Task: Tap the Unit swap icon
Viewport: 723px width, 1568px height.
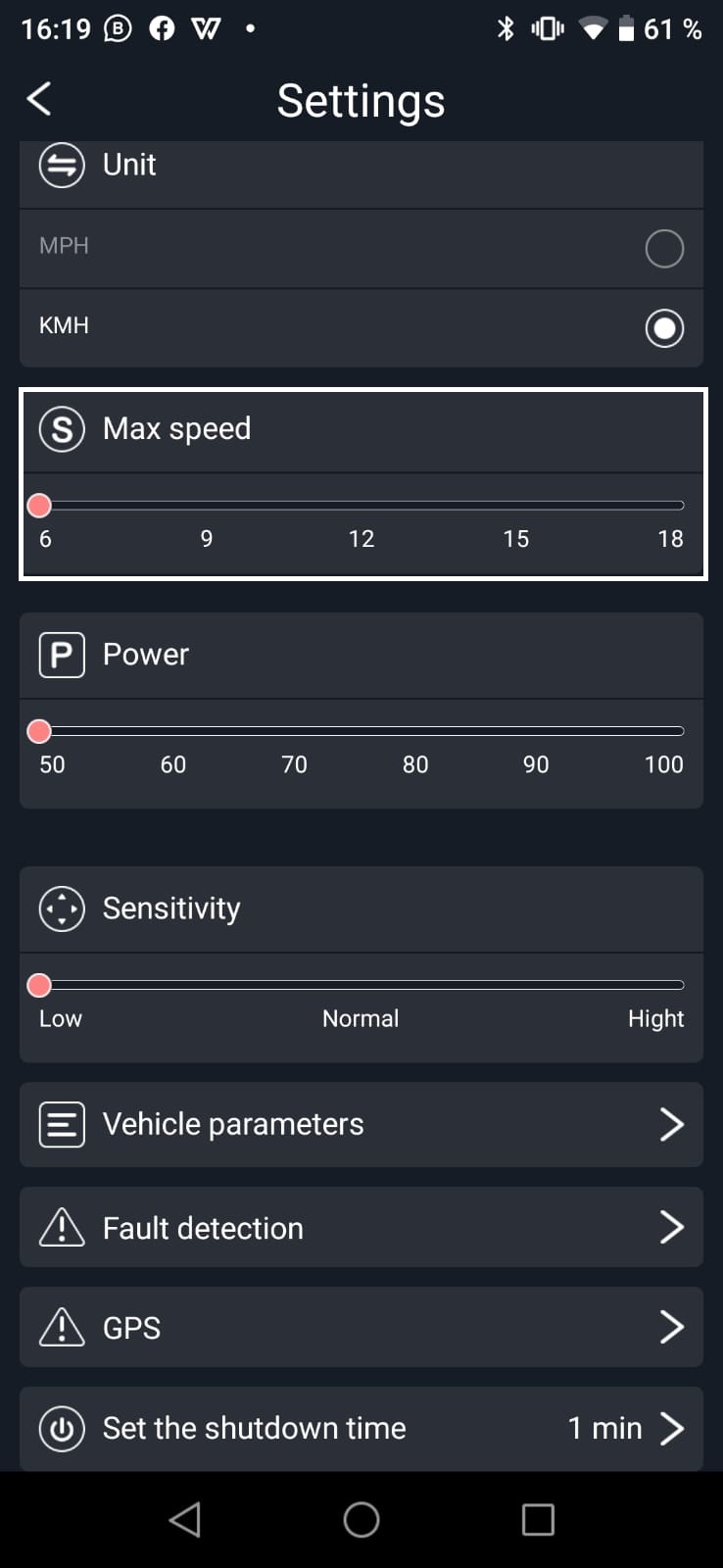Action: [x=62, y=165]
